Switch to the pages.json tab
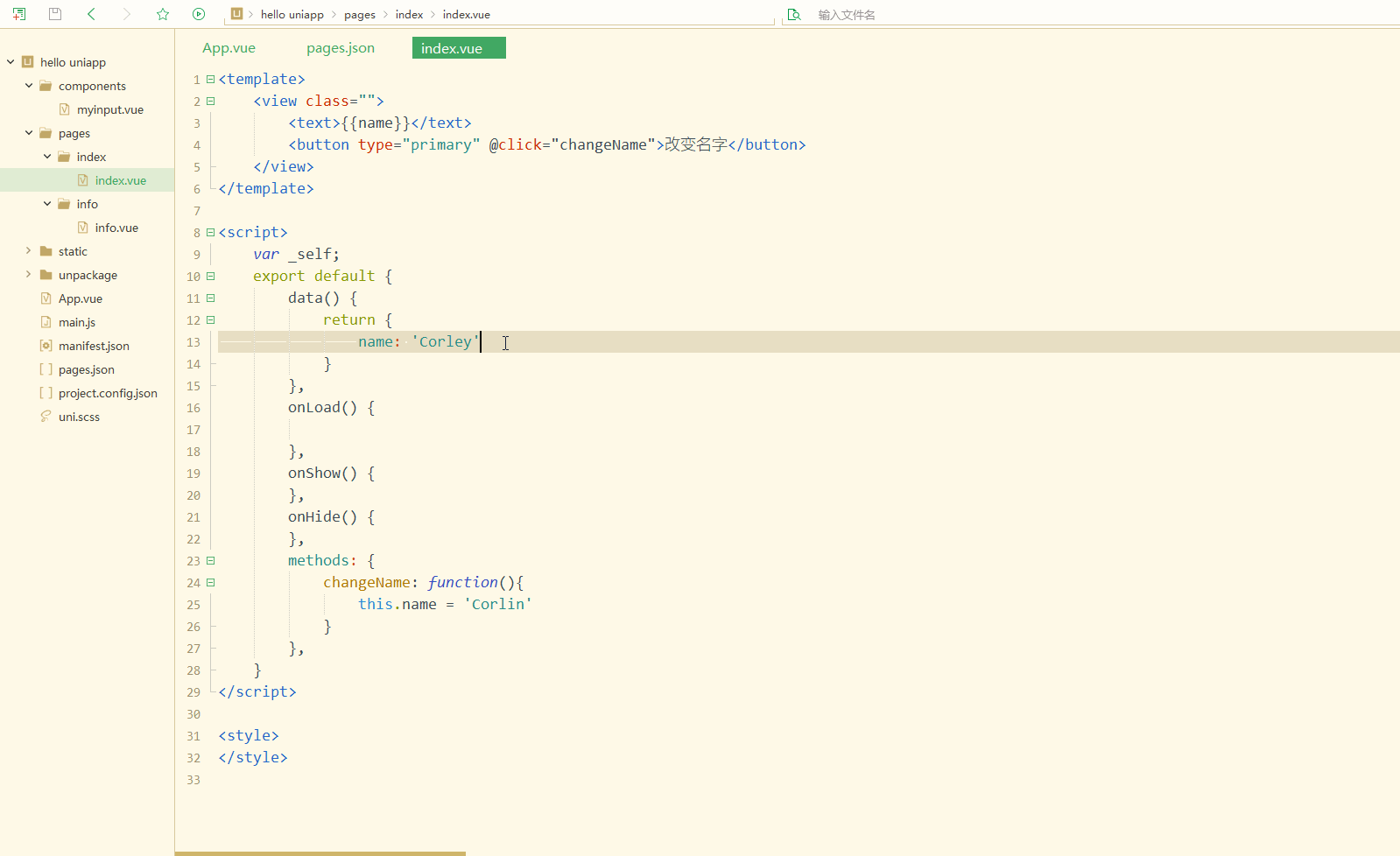1400x856 pixels. click(341, 48)
